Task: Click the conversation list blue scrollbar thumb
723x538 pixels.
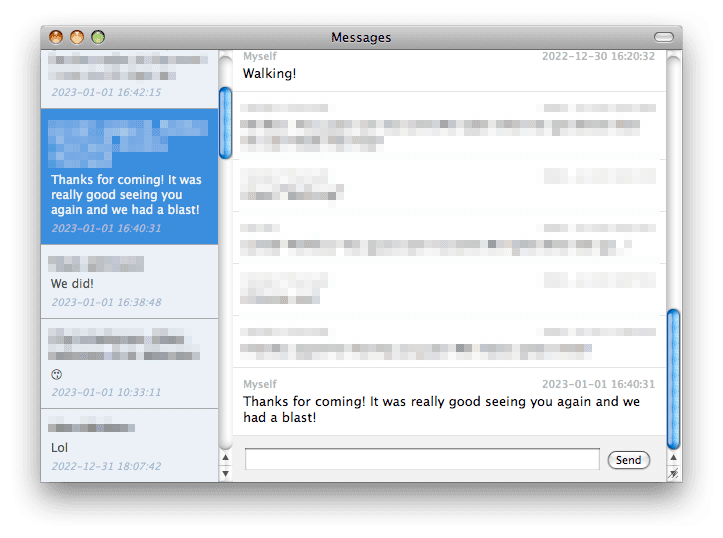Action: pos(225,123)
